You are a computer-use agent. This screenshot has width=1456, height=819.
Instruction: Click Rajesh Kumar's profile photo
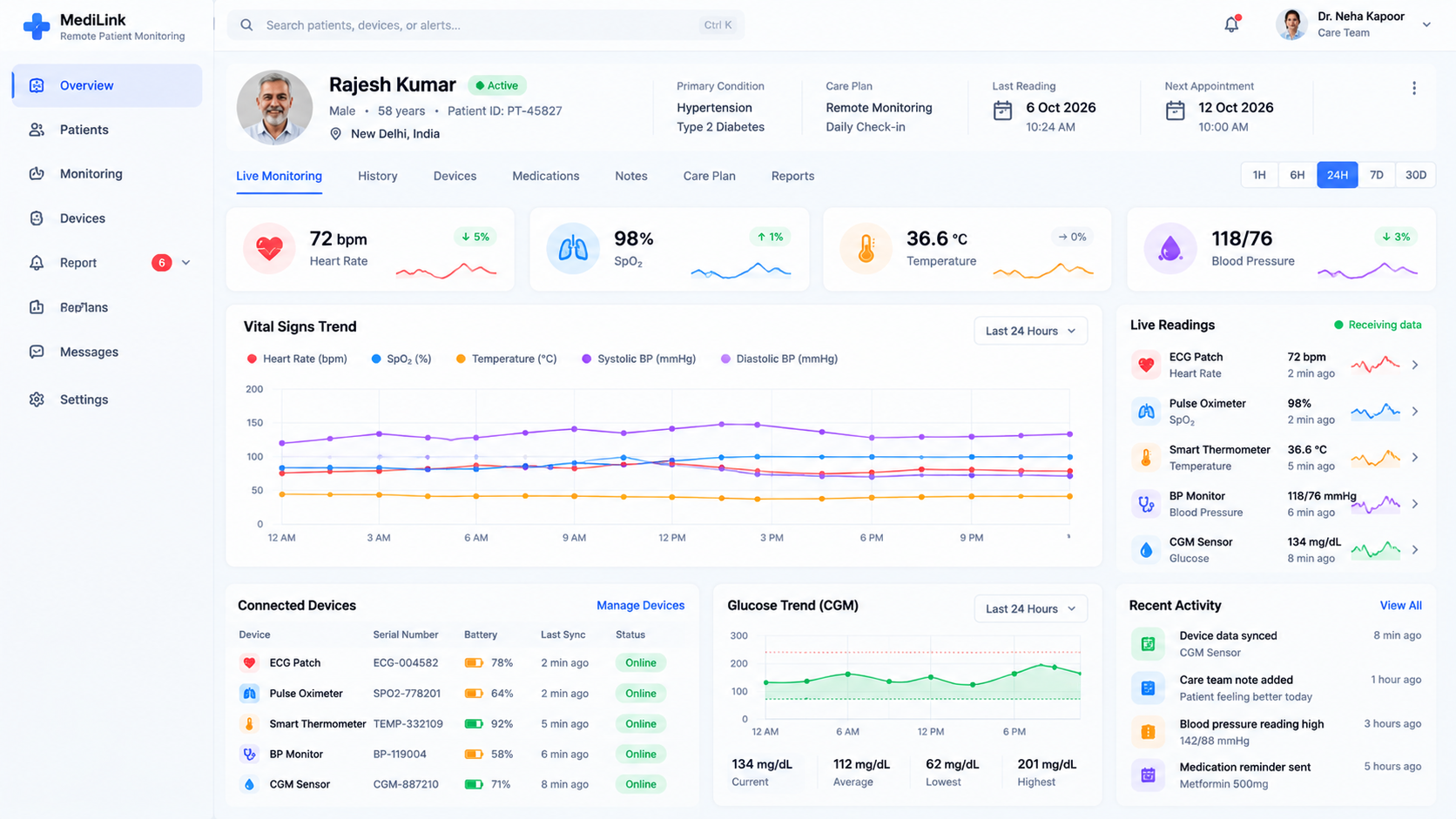(x=274, y=108)
